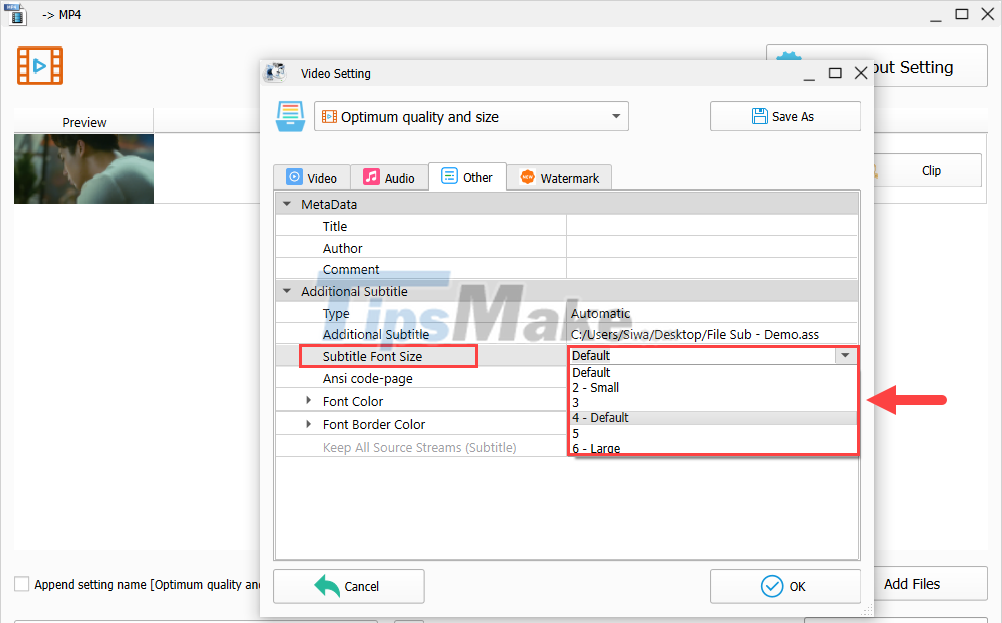
Task: Click the list icon on Other tab
Action: [x=450, y=176]
